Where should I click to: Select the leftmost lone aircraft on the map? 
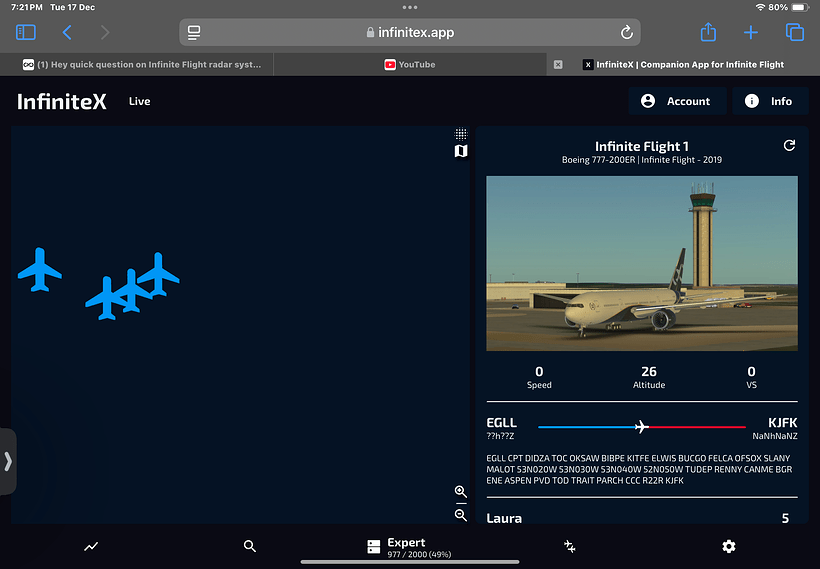40,269
